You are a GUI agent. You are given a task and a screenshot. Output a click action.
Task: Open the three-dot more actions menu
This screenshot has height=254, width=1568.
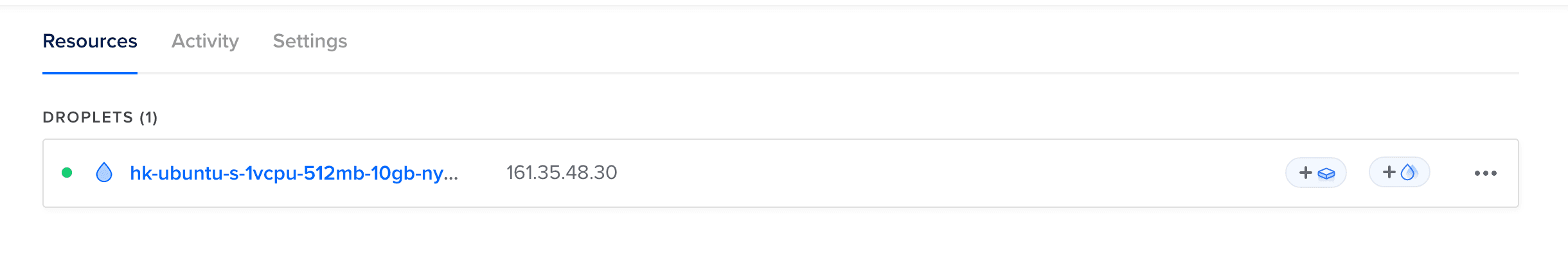coord(1485,173)
